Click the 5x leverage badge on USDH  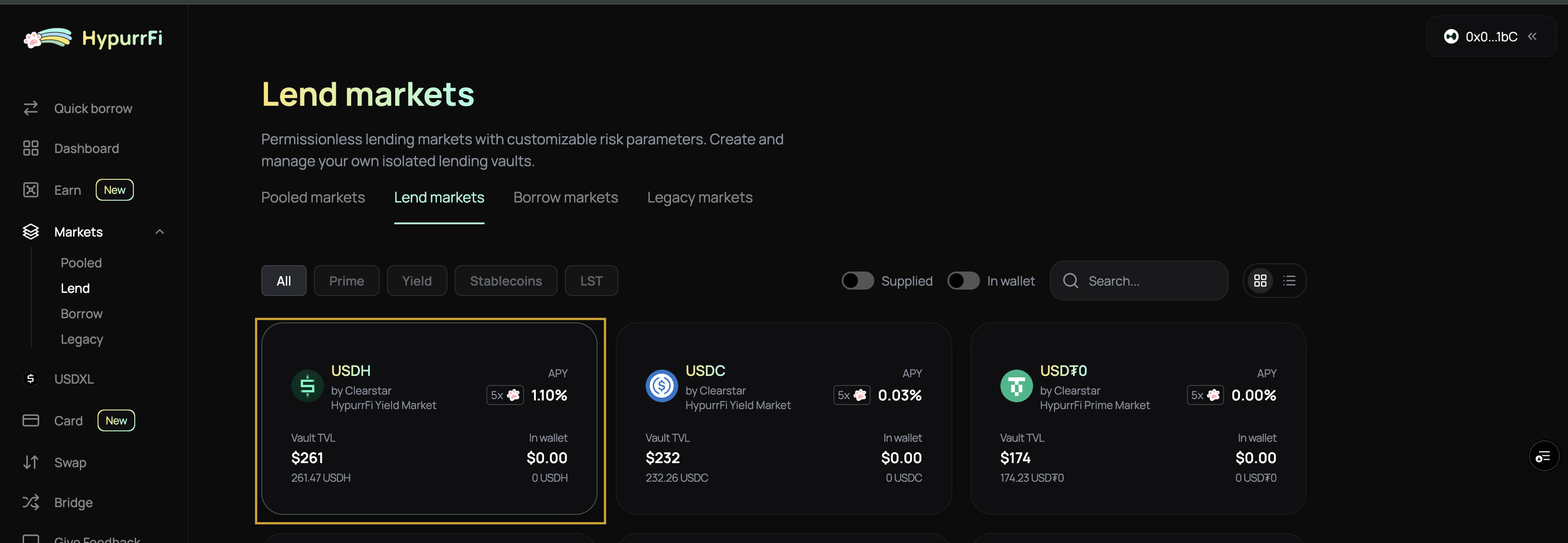[504, 394]
